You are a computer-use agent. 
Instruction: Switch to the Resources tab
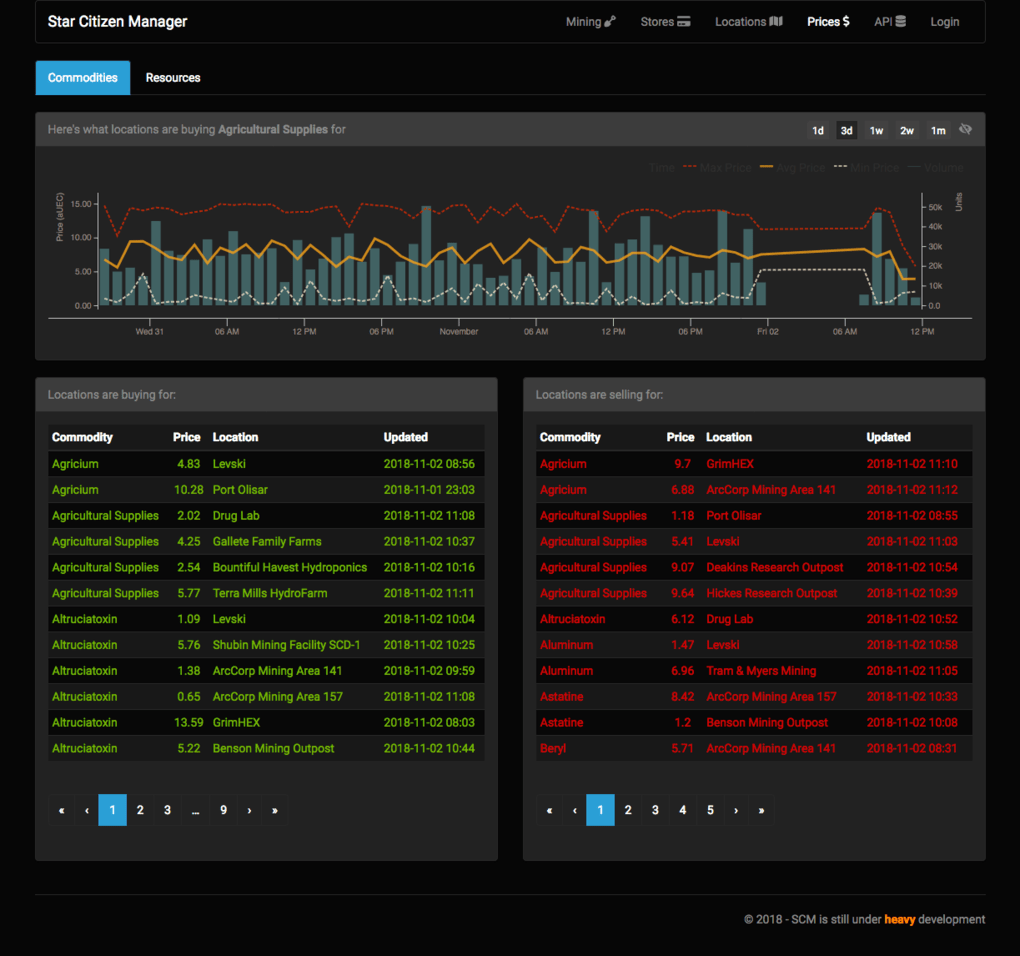pyautogui.click(x=173, y=77)
